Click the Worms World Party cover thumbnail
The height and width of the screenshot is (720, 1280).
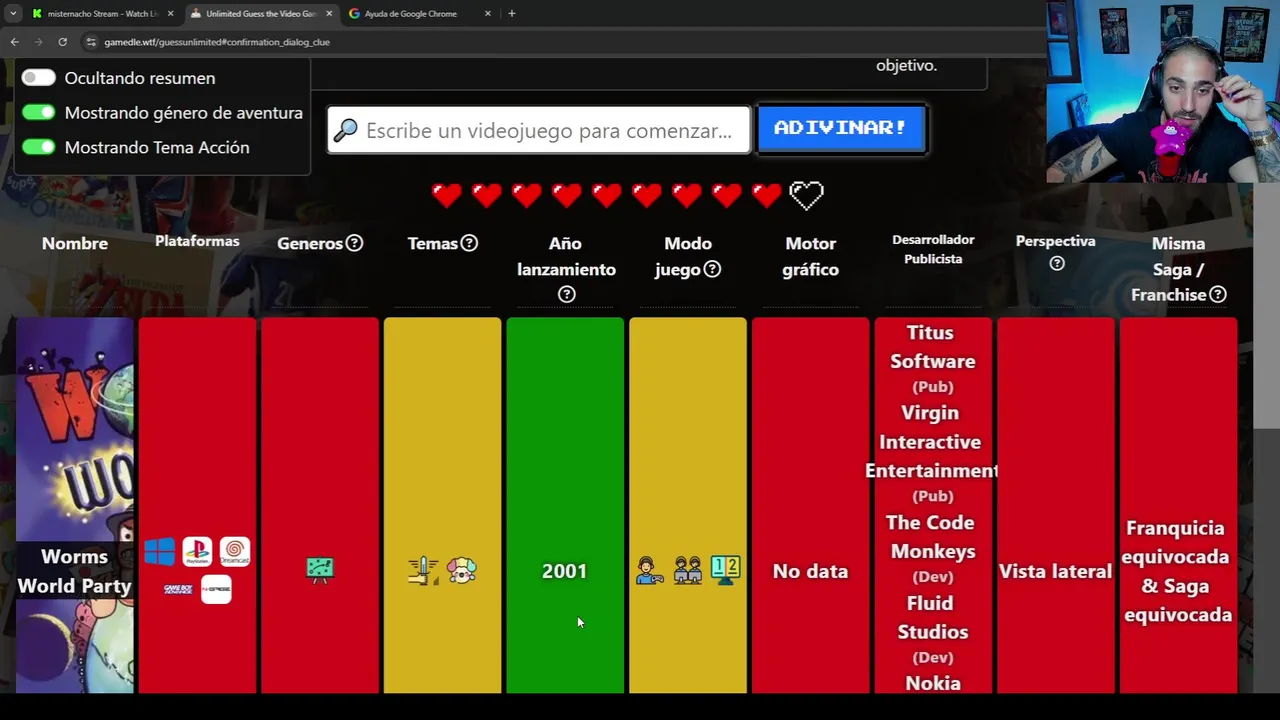pos(75,505)
